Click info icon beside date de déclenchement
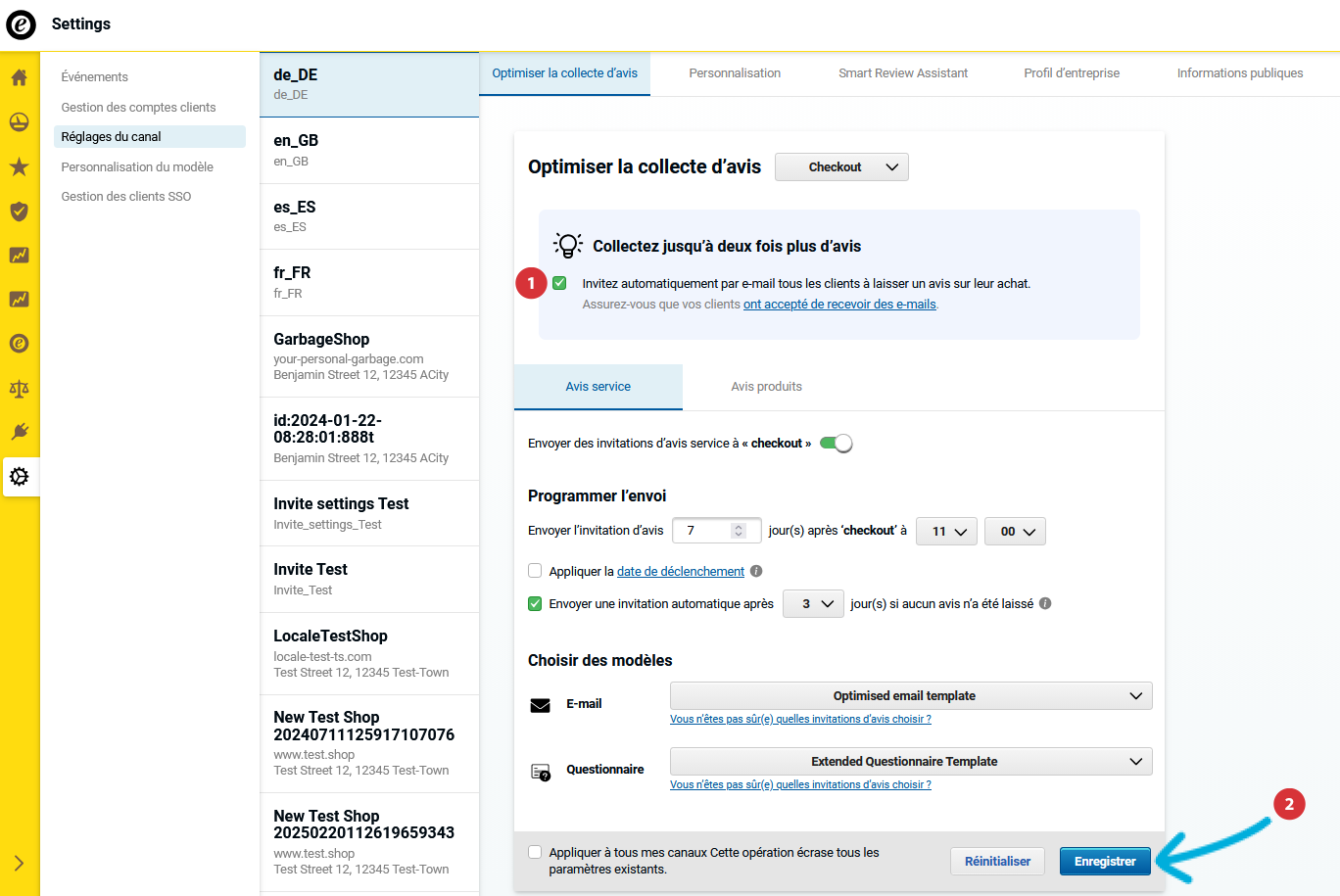Image resolution: width=1340 pixels, height=896 pixels. (756, 571)
